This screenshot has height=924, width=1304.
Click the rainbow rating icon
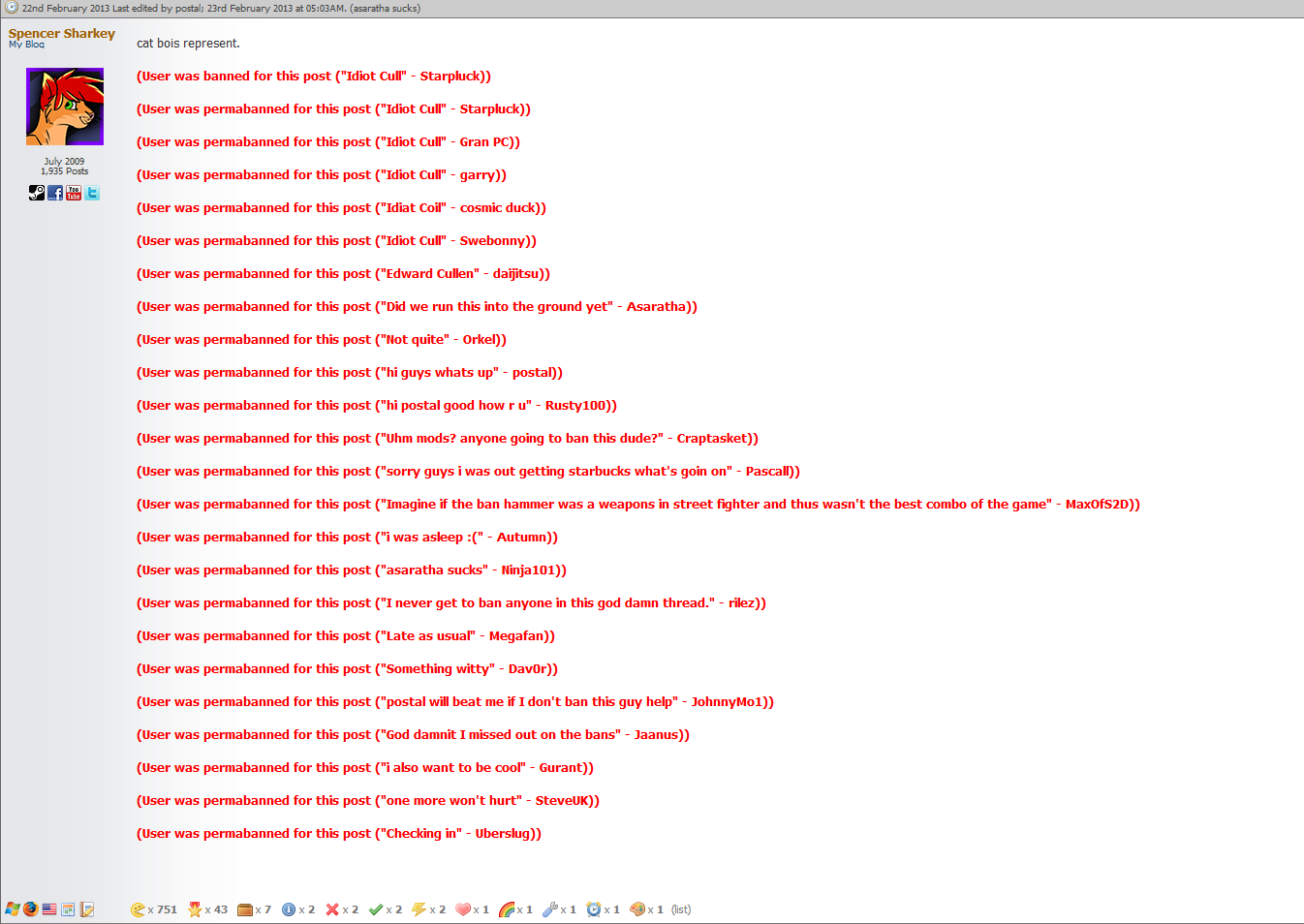pos(507,909)
